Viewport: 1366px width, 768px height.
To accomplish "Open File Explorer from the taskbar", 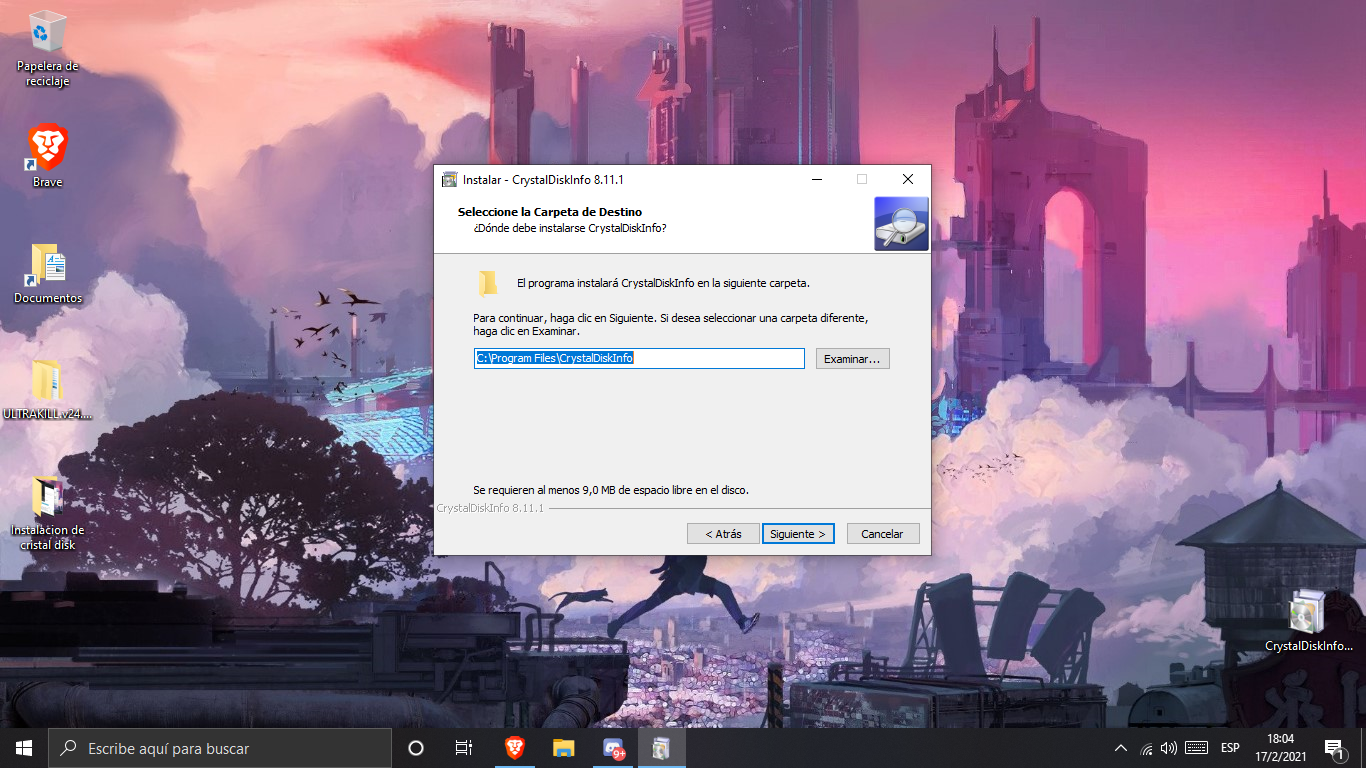I will point(563,748).
